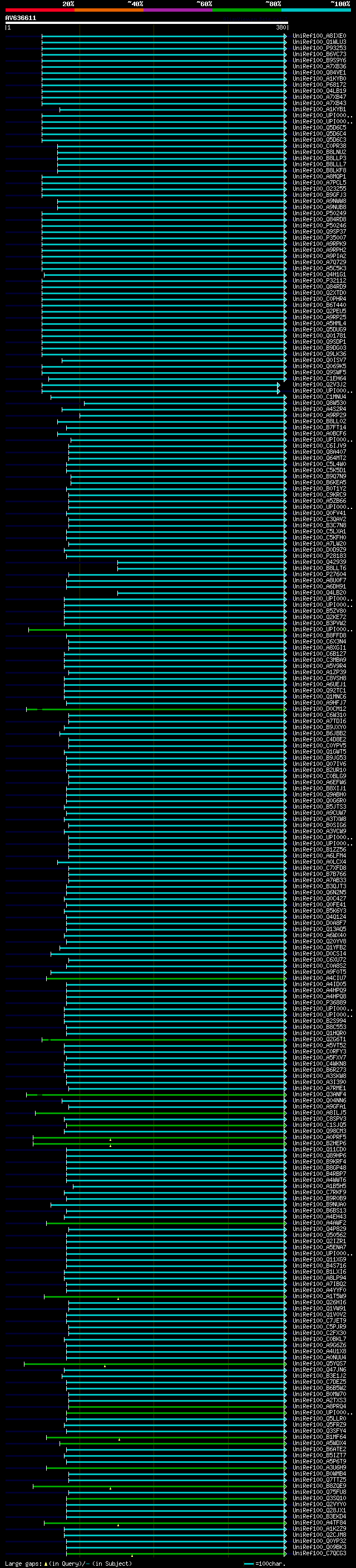Screen dimensions: 356x1568
Task: Select the UniRef100_C0PR38 label
Action: point(319,146)
